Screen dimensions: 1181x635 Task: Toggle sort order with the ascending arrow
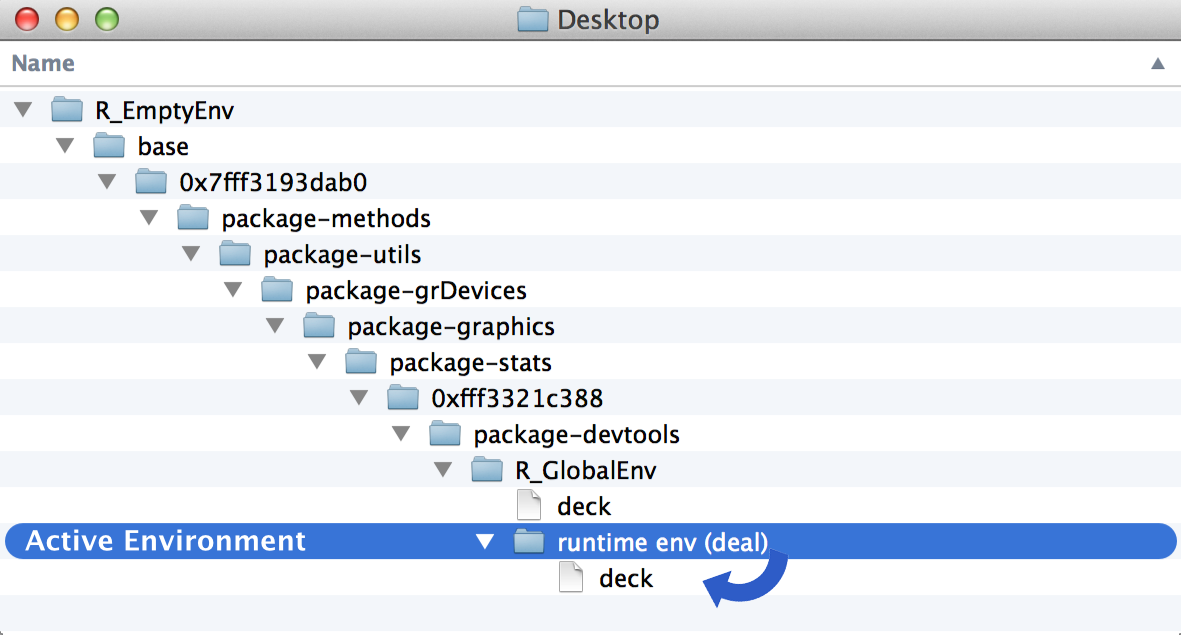1157,64
